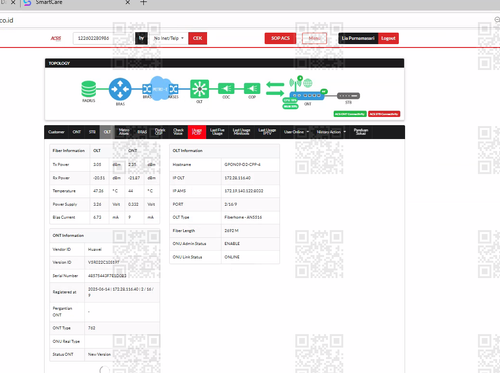Image resolution: width=500 pixels, height=373 pixels.
Task: Click the green globe icon above ONT
Action: [x=308, y=82]
